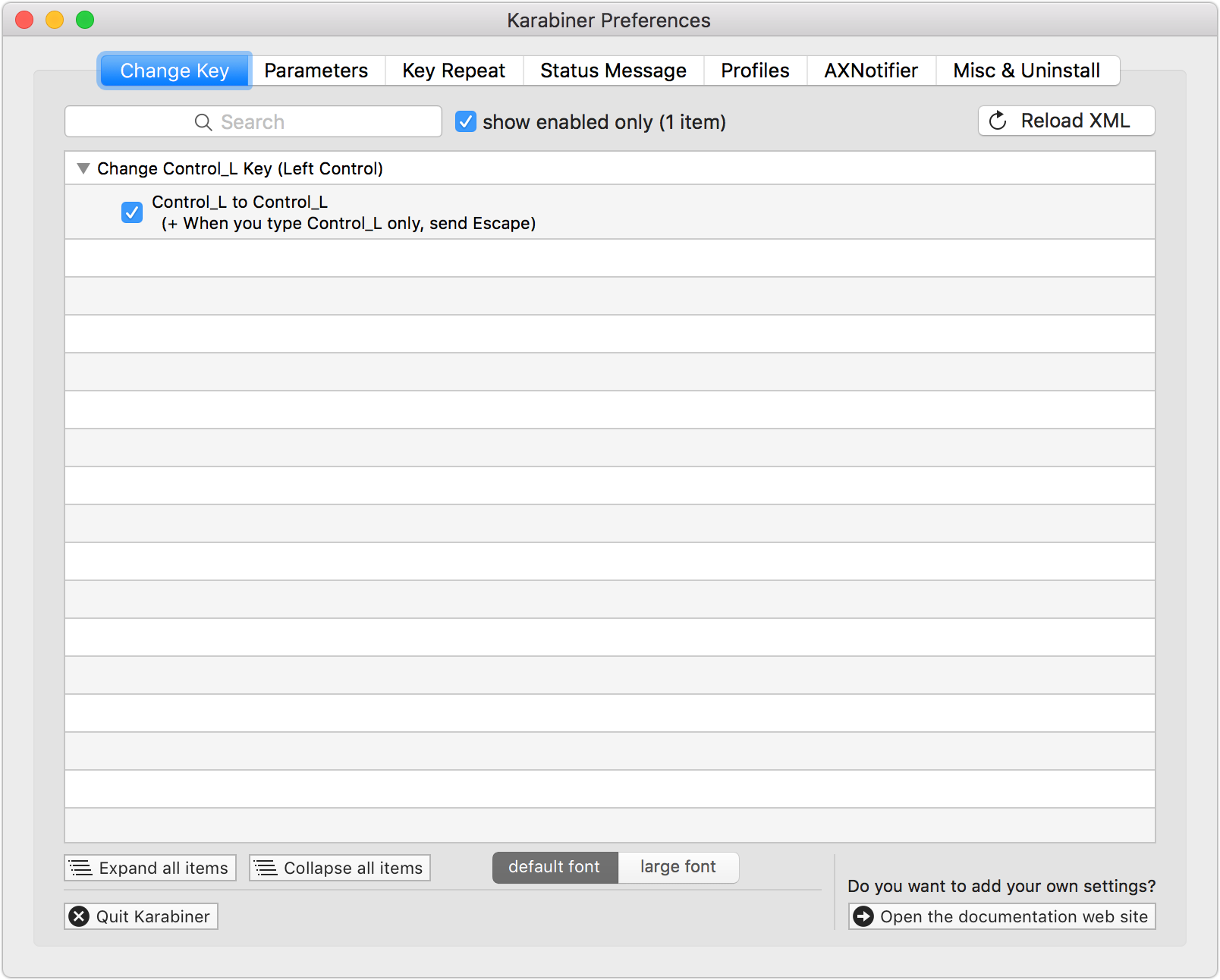Uncheck show enabled only checkbox
This screenshot has width=1220, height=980.
coord(466,121)
